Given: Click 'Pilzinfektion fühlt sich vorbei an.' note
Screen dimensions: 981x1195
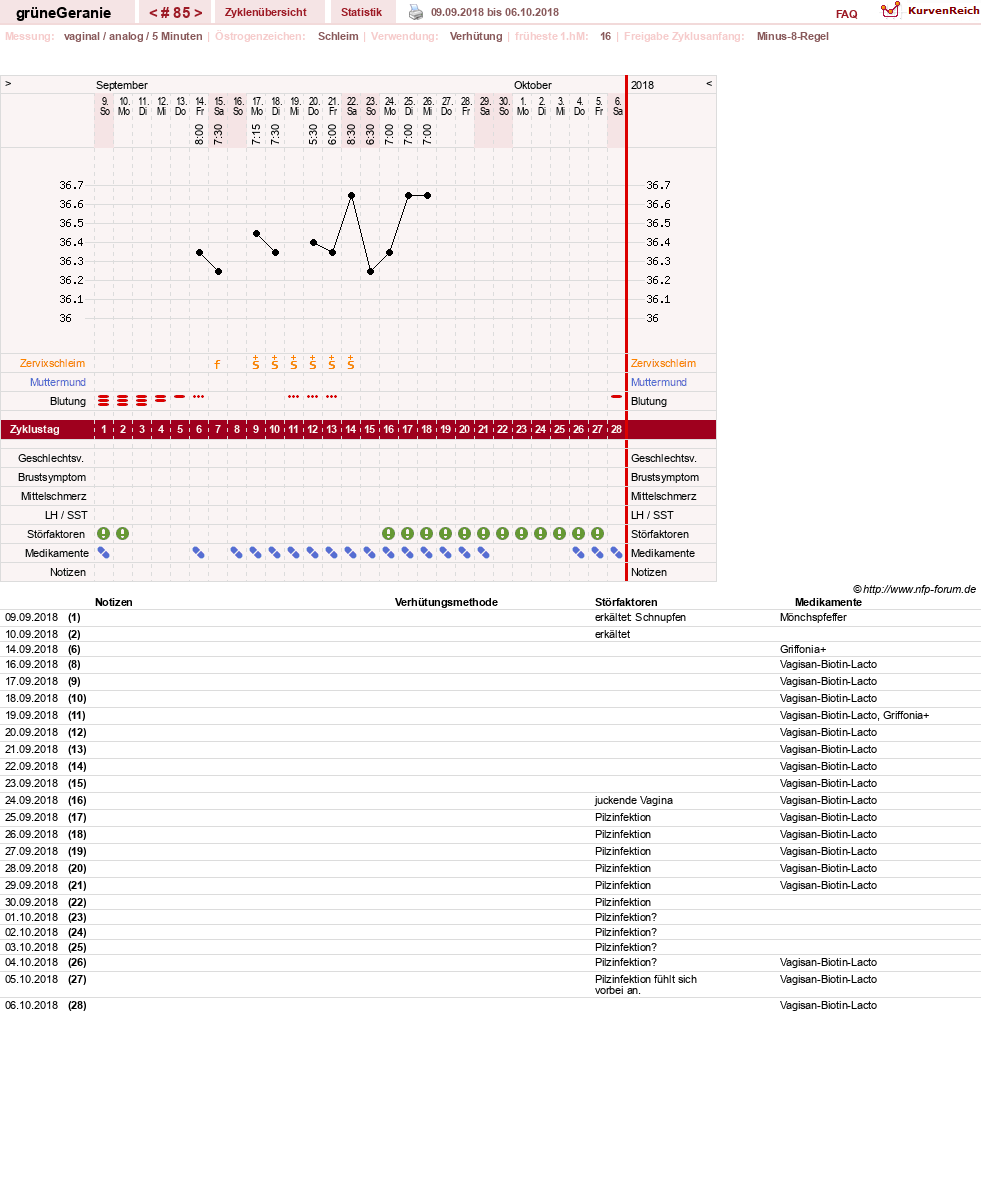Looking at the screenshot, I should pyautogui.click(x=646, y=985).
